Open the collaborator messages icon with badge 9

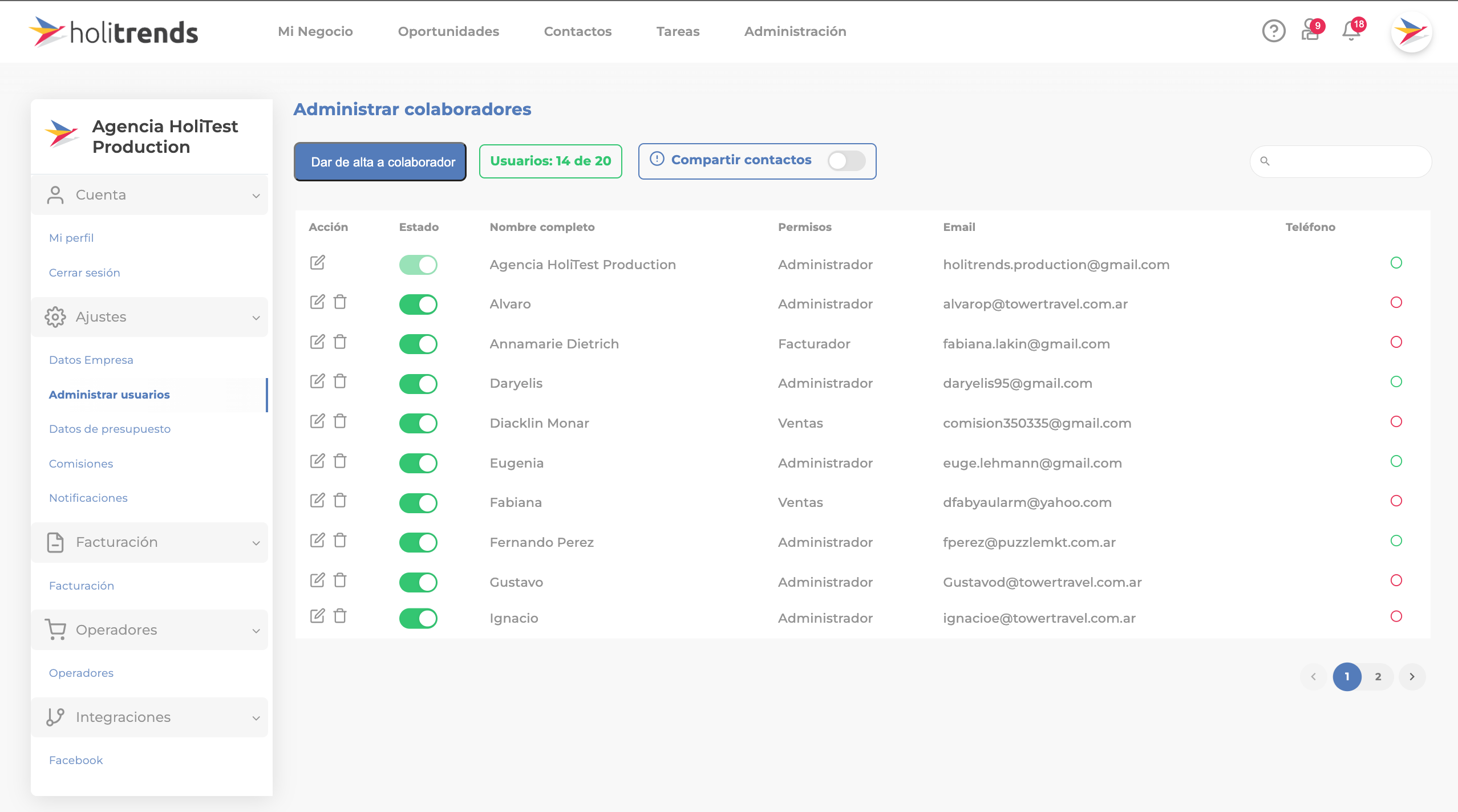[x=1312, y=30]
